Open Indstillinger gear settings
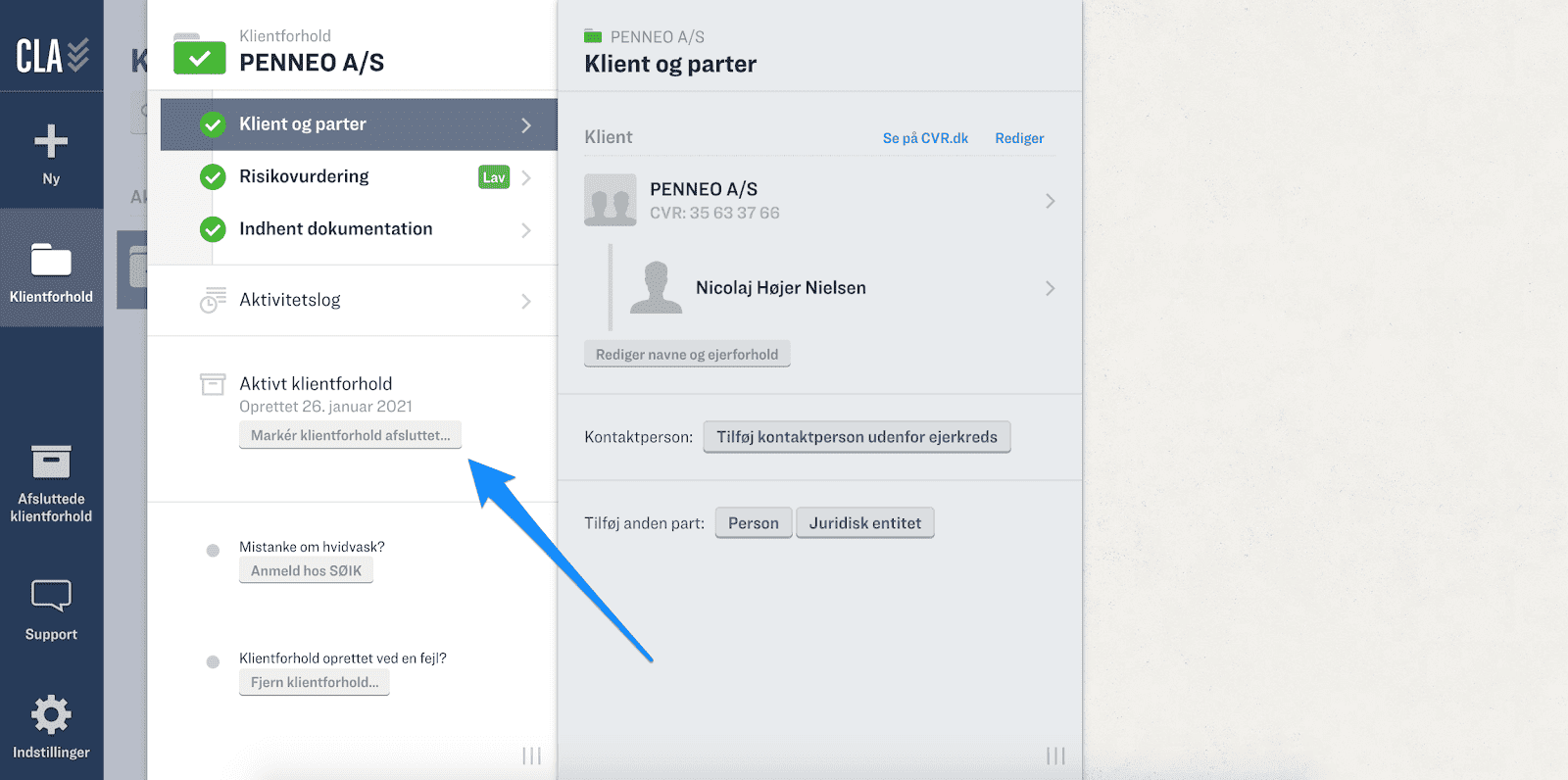Viewport: 1568px width, 780px height. tap(51, 727)
